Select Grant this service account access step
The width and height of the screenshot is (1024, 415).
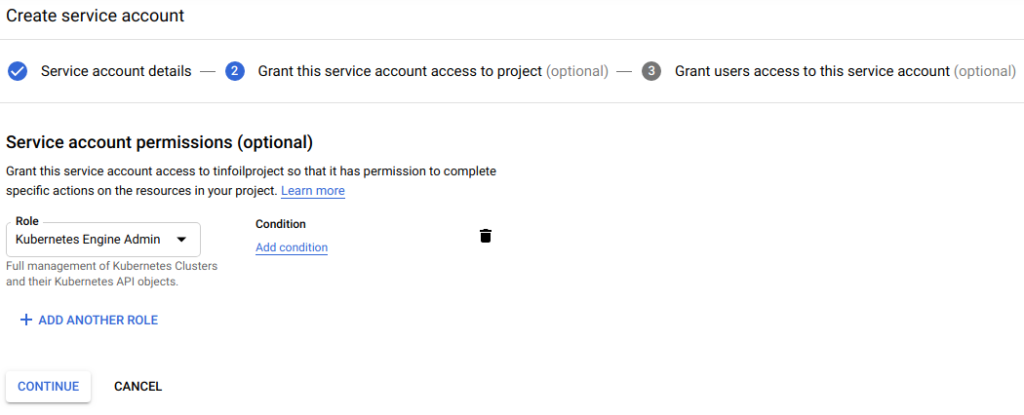(x=400, y=71)
